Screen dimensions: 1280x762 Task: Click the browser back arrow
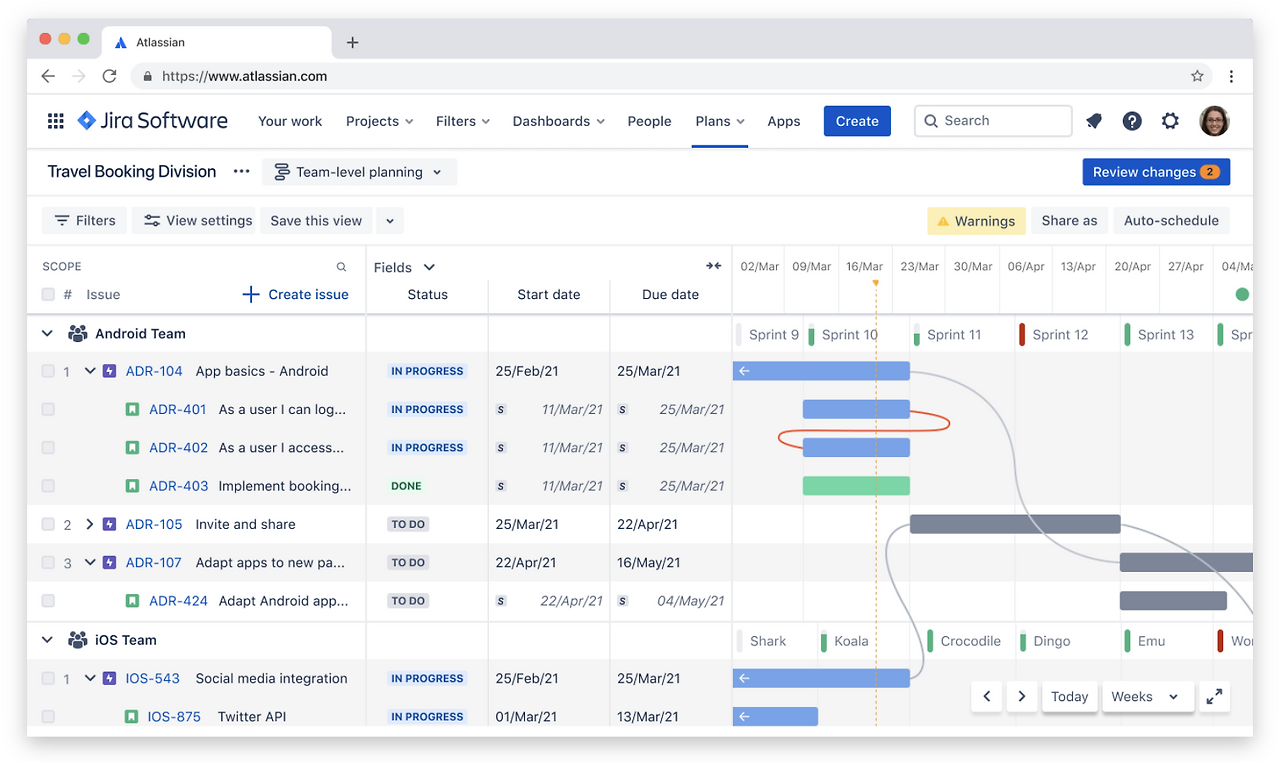pyautogui.click(x=48, y=76)
